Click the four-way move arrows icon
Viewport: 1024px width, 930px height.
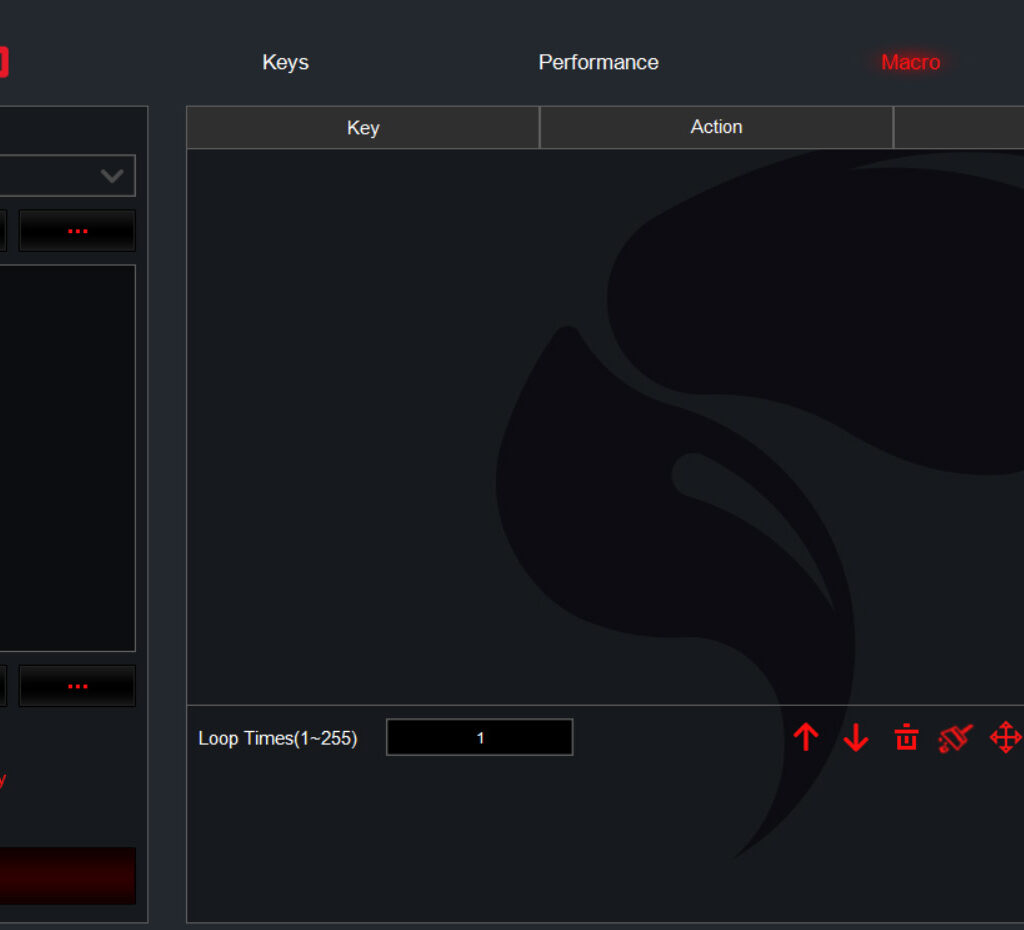point(1005,738)
